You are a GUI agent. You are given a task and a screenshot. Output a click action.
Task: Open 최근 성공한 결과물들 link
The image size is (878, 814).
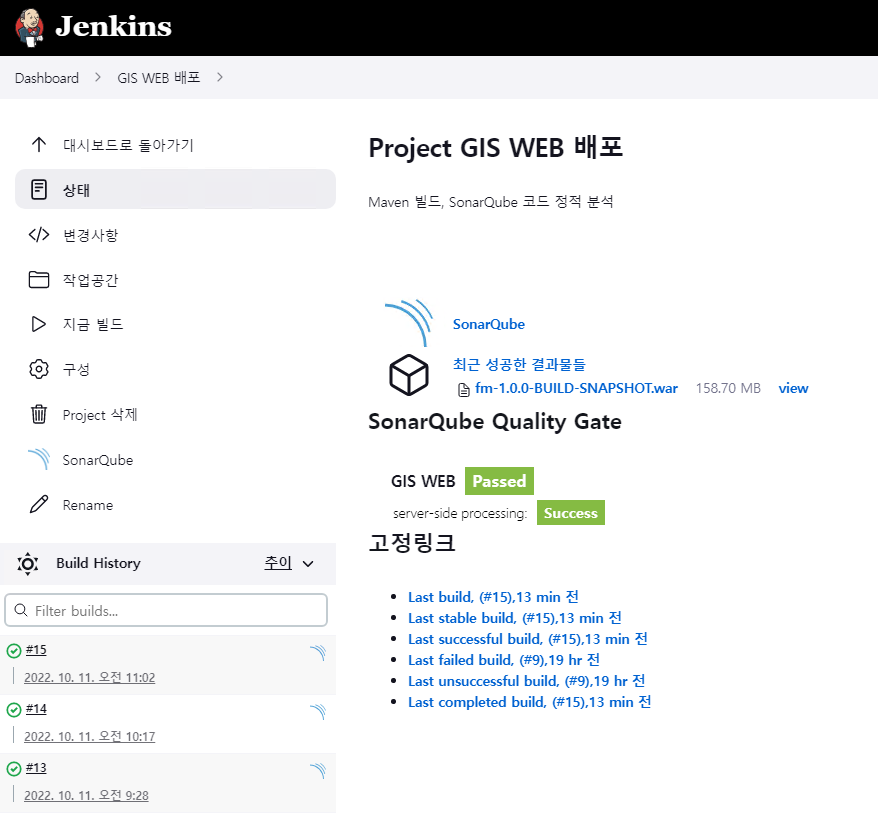[519, 364]
